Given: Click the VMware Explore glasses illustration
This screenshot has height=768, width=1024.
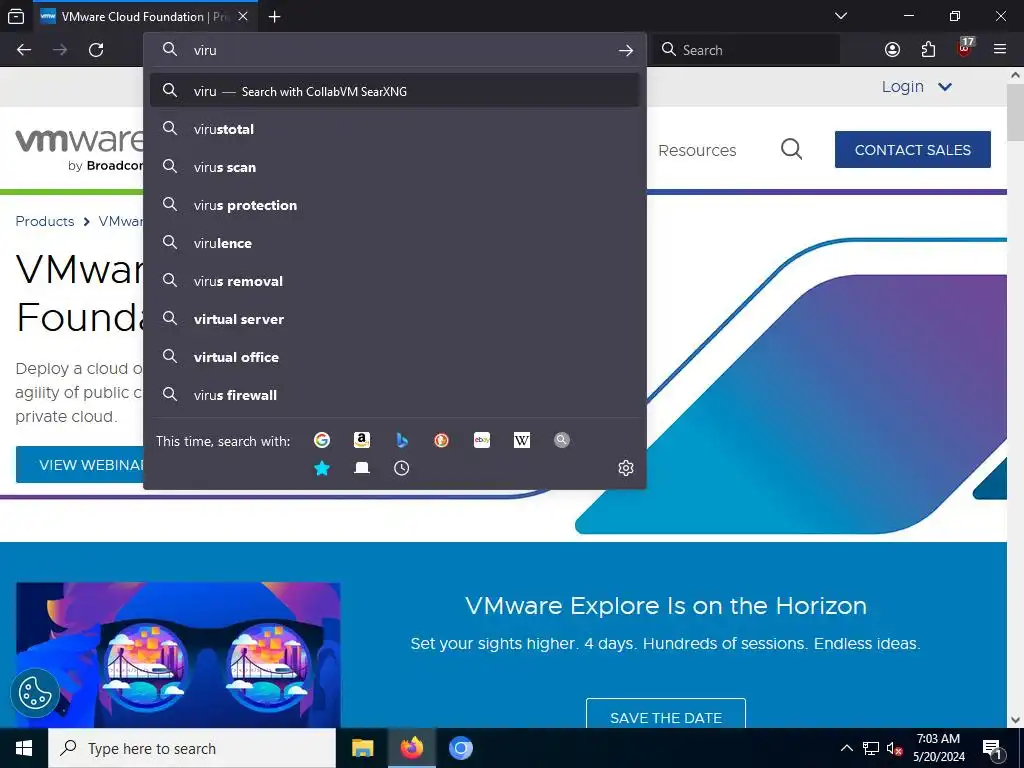Looking at the screenshot, I should click(x=178, y=655).
